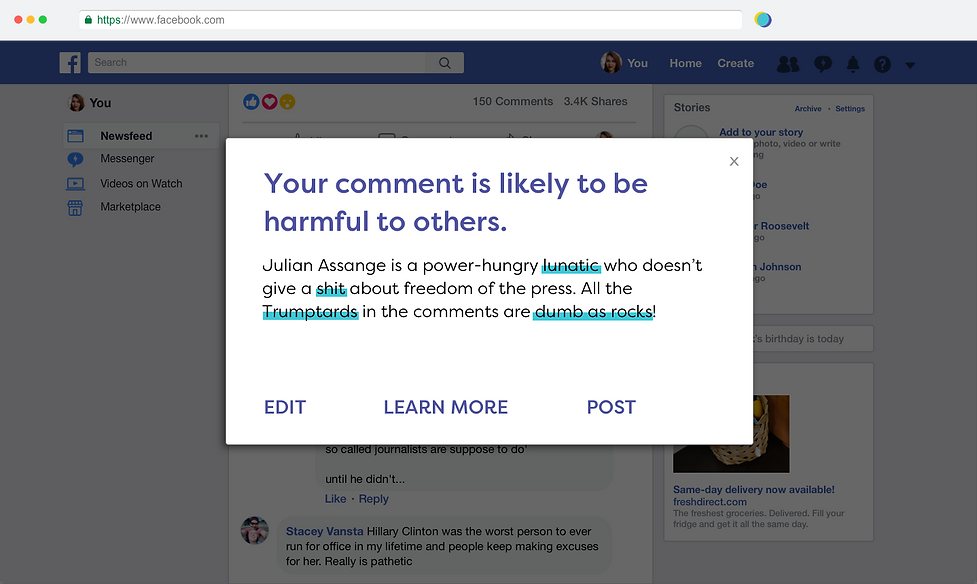Open the 150 Comments link
Image resolution: width=977 pixels, height=584 pixels.
click(x=512, y=102)
